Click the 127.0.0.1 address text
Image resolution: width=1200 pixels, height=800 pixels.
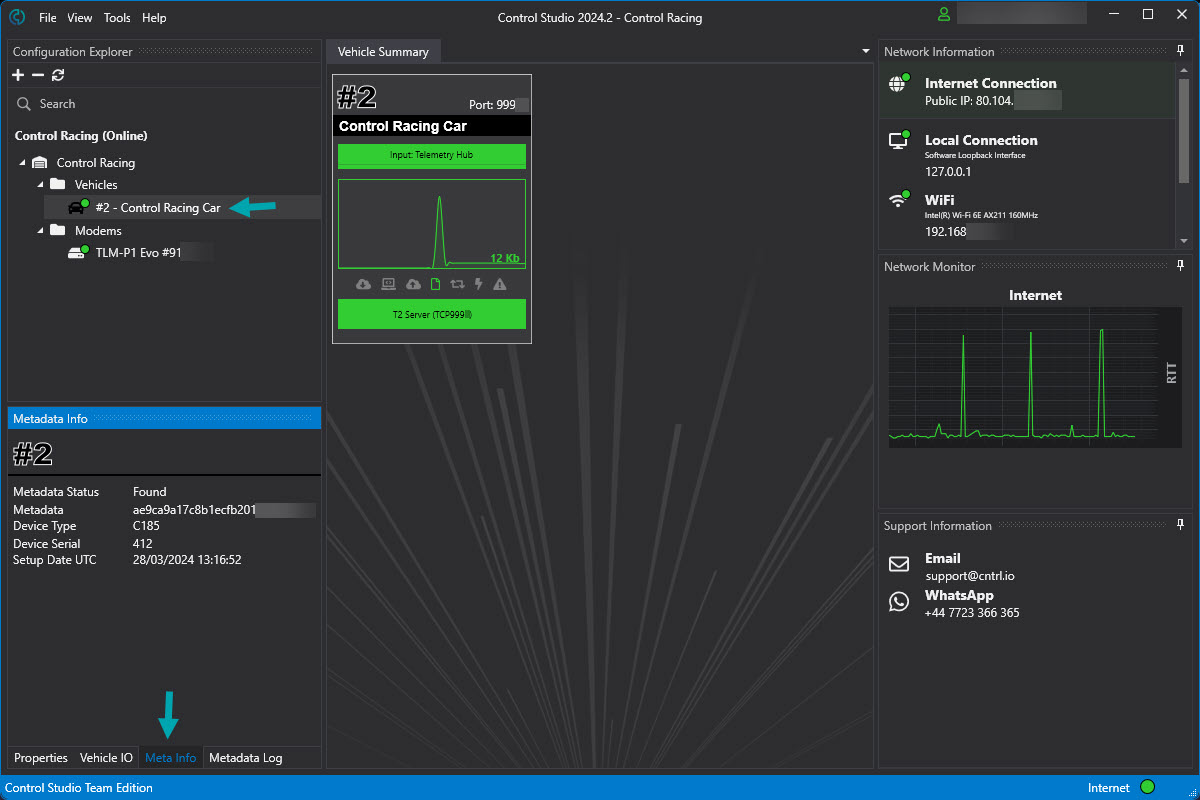click(x=948, y=172)
